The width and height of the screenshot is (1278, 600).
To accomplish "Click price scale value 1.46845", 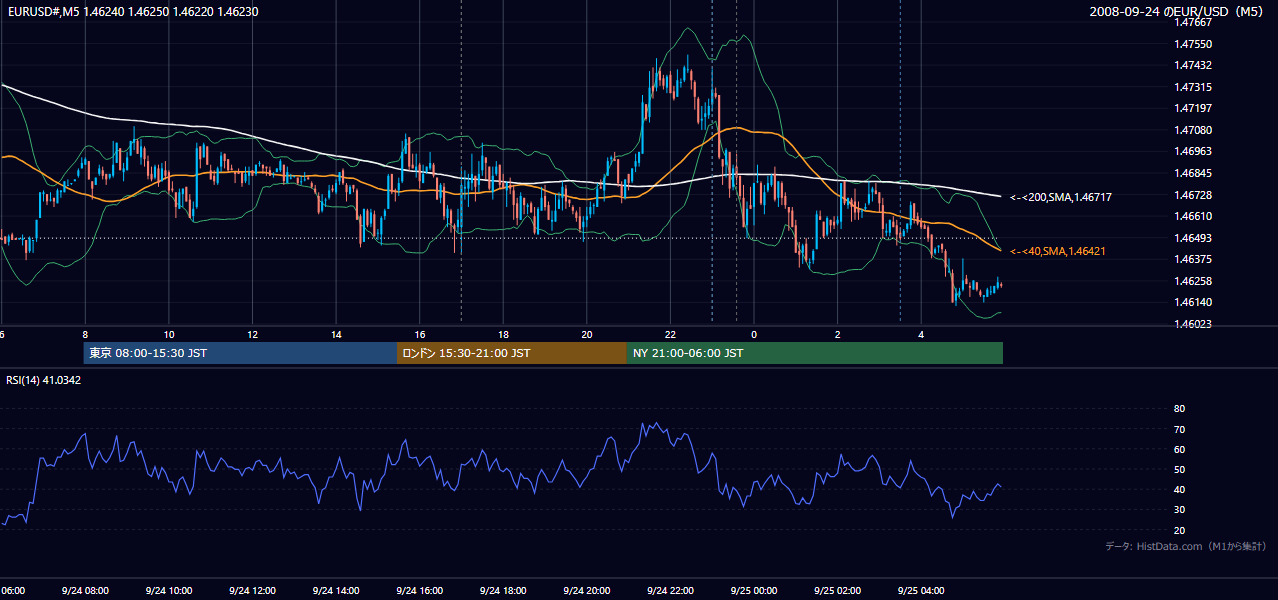I will tap(1192, 173).
